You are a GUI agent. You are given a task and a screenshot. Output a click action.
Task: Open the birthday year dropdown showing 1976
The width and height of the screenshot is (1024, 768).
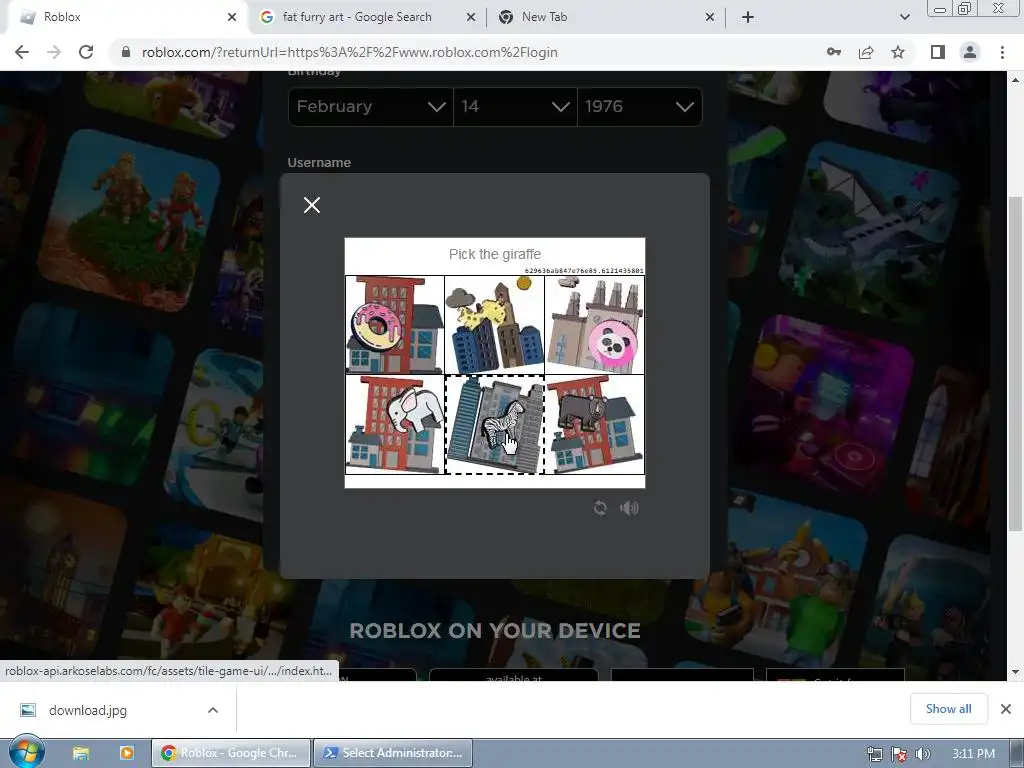[639, 106]
